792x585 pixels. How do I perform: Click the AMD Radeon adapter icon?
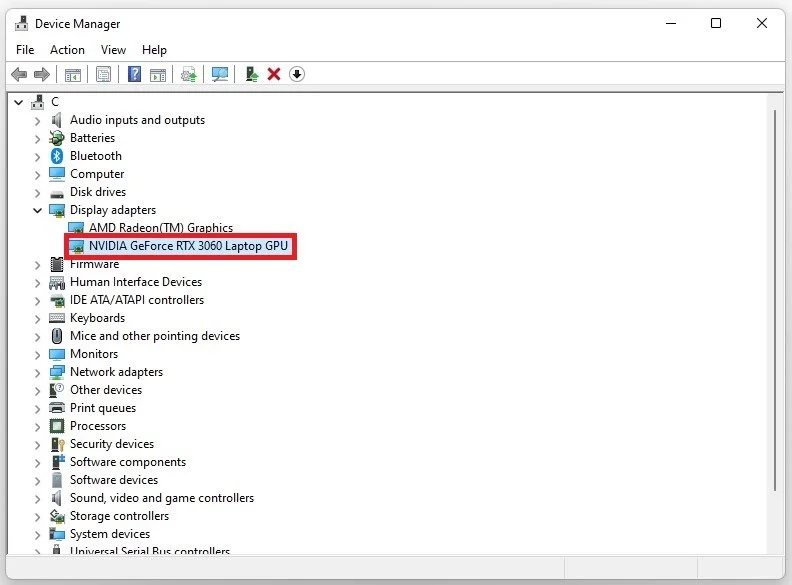76,228
